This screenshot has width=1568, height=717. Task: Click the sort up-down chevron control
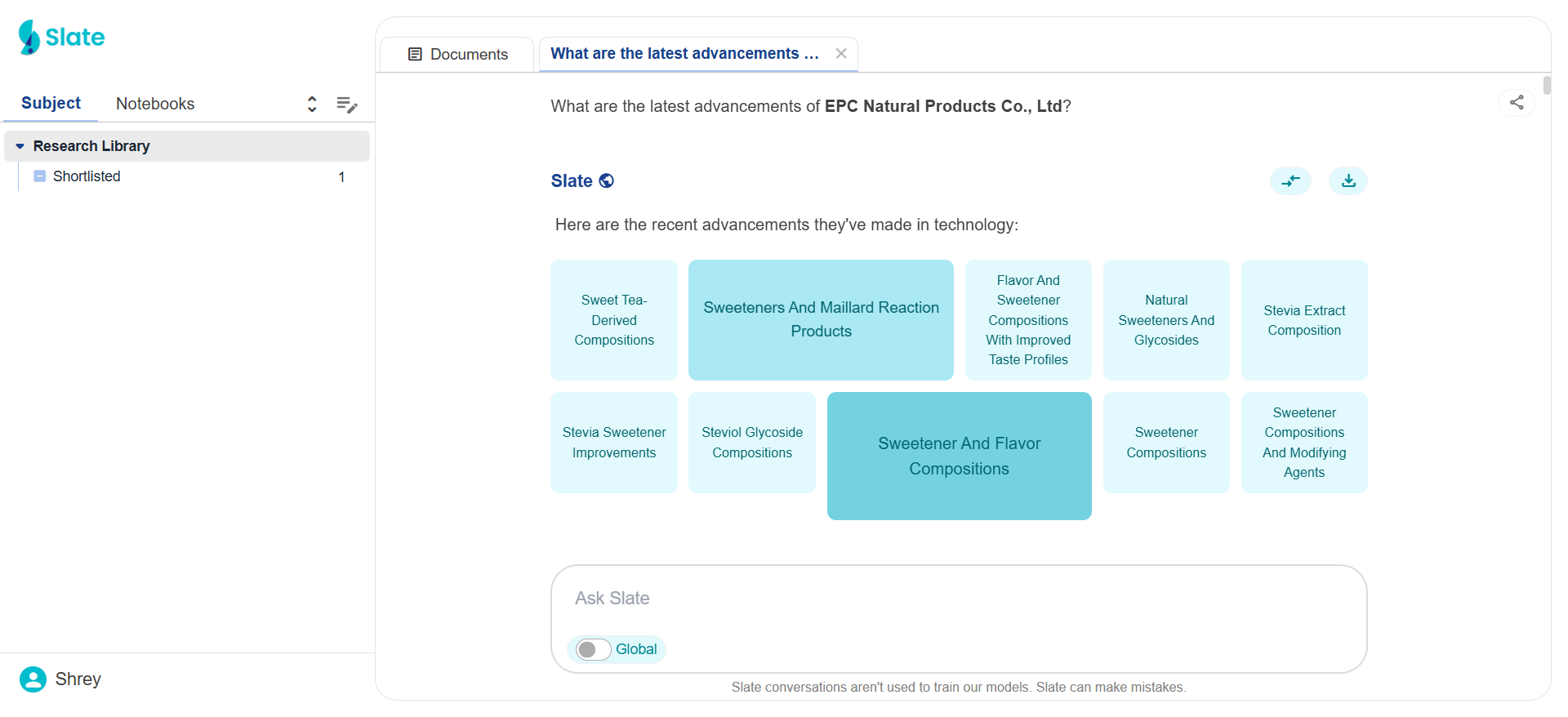[312, 104]
